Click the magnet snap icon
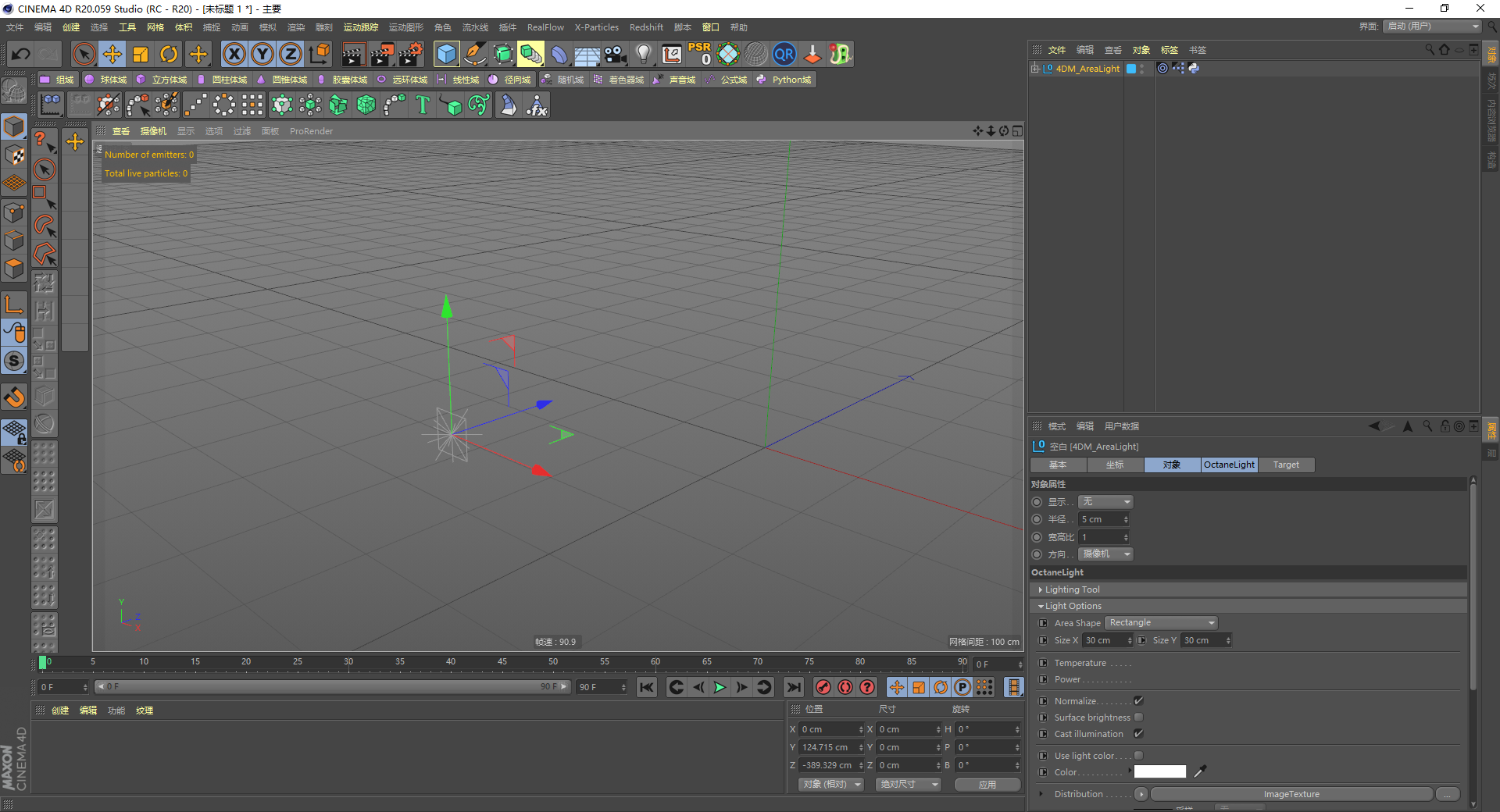This screenshot has height=812, width=1500. (14, 397)
